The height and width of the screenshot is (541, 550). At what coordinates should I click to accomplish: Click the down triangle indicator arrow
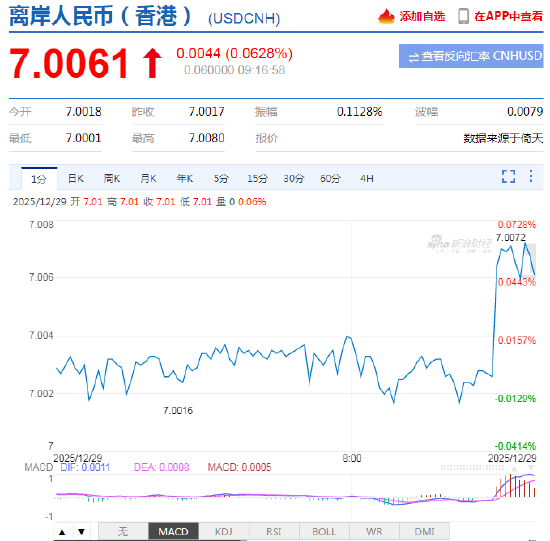[x=81, y=532]
